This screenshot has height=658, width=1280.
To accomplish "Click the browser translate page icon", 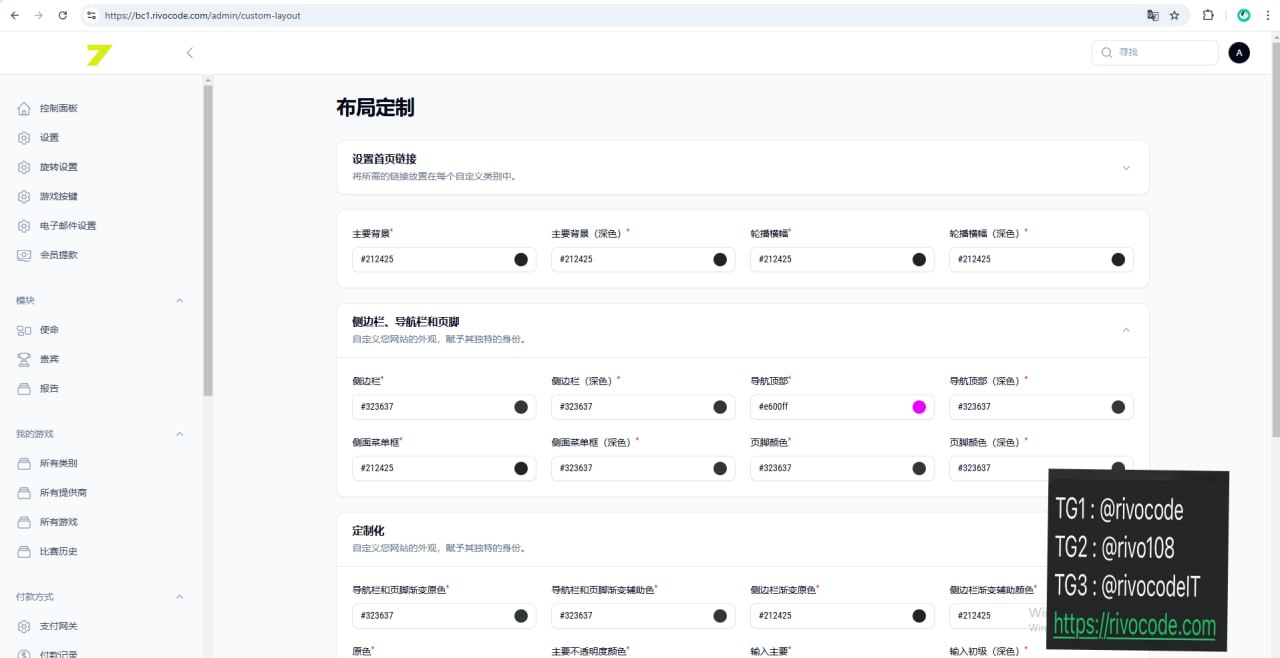I will [x=1152, y=16].
